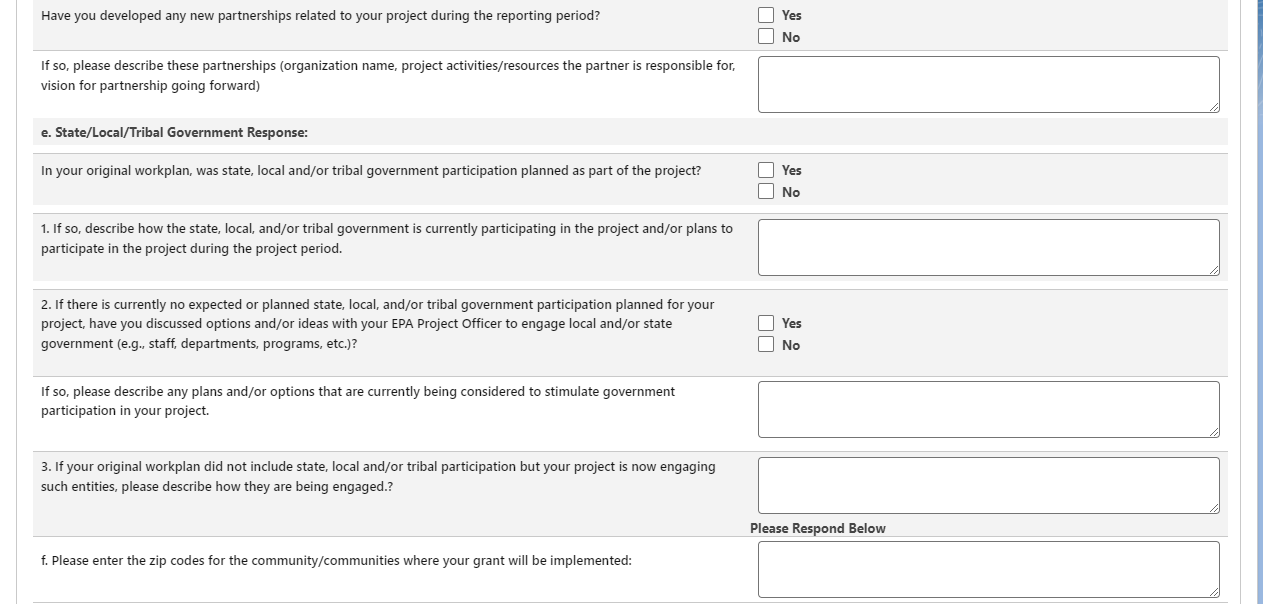
Task: Check Yes for new partnerships developed
Action: 766,15
